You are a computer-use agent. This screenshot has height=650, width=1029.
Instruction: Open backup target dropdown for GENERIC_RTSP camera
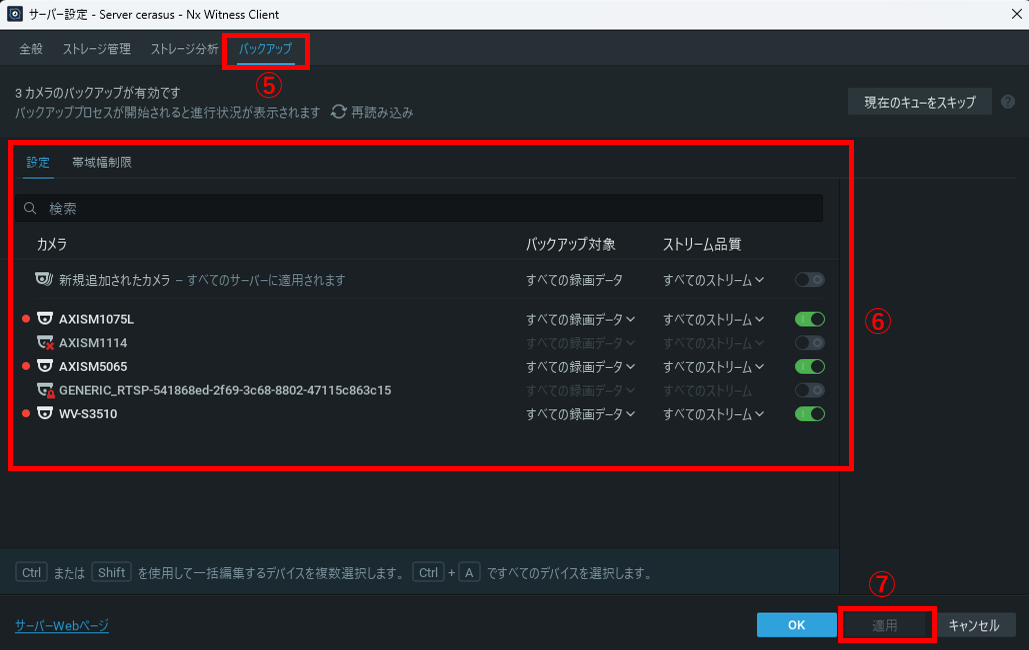tap(580, 391)
